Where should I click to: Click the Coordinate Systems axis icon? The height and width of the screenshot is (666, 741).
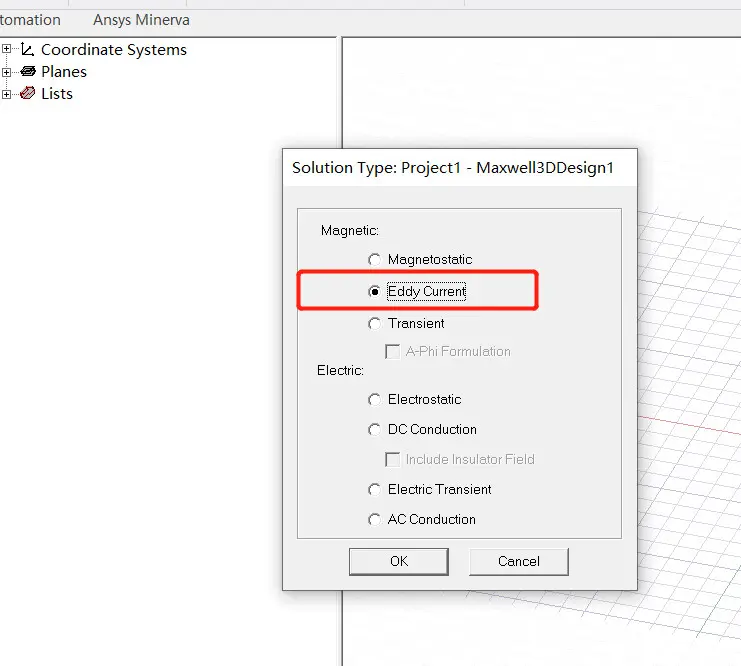point(27,49)
